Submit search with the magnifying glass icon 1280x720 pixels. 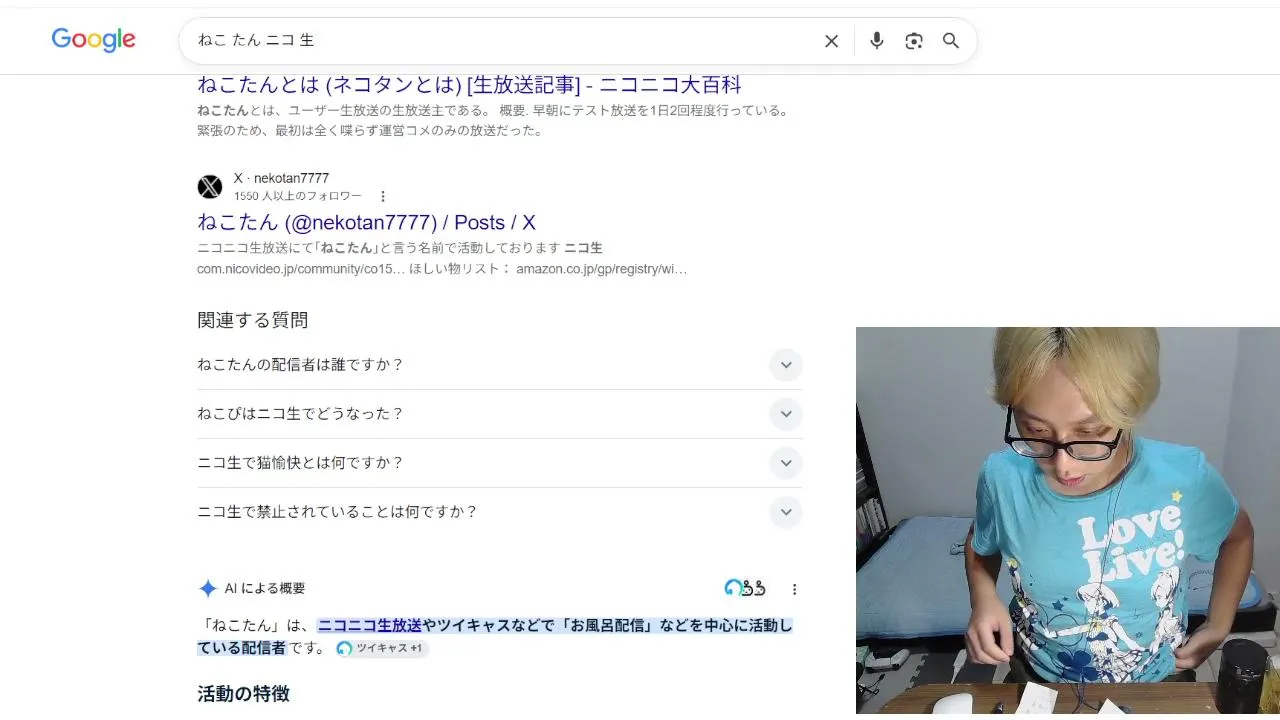click(951, 41)
